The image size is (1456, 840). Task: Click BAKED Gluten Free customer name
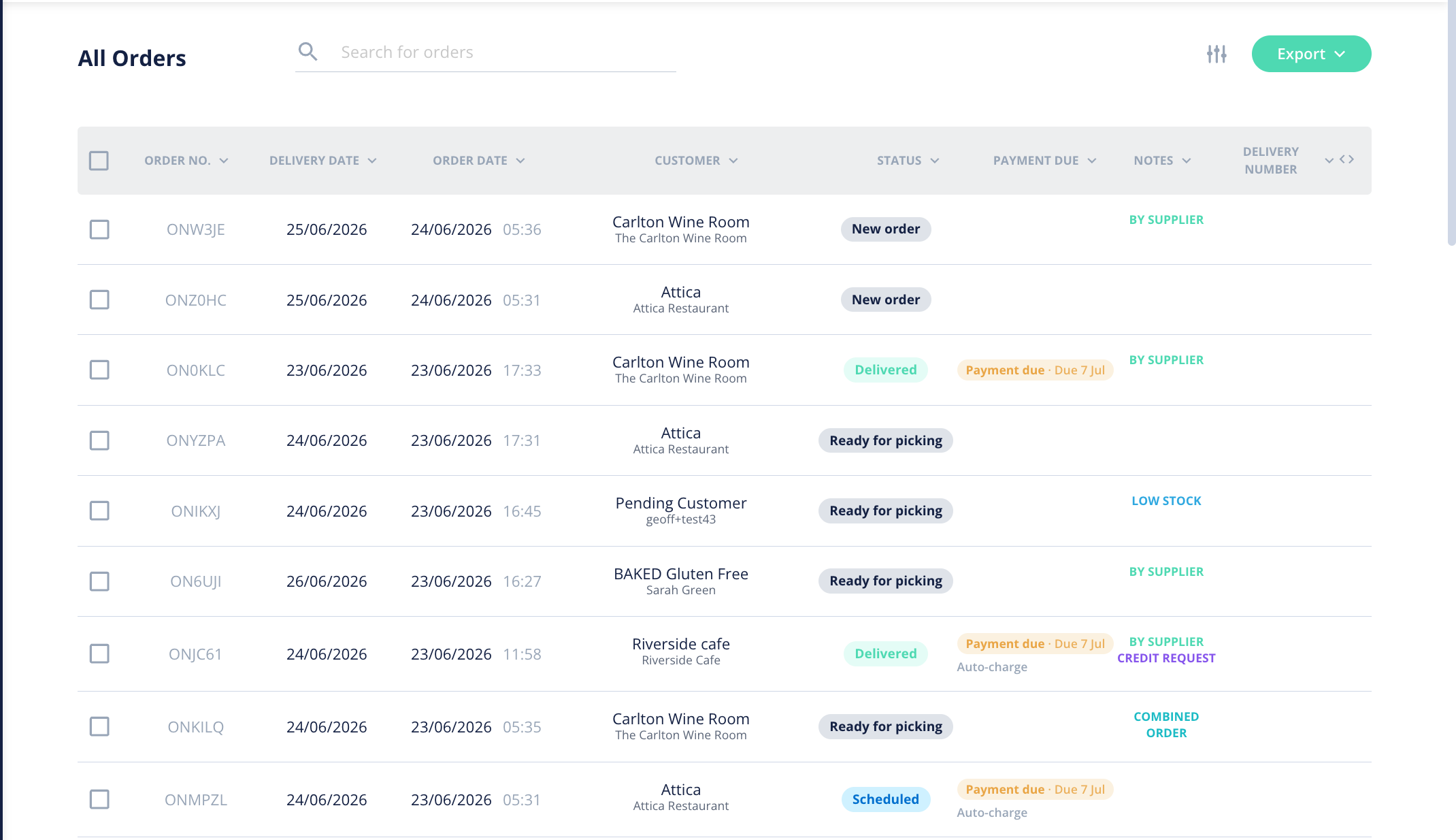click(681, 574)
